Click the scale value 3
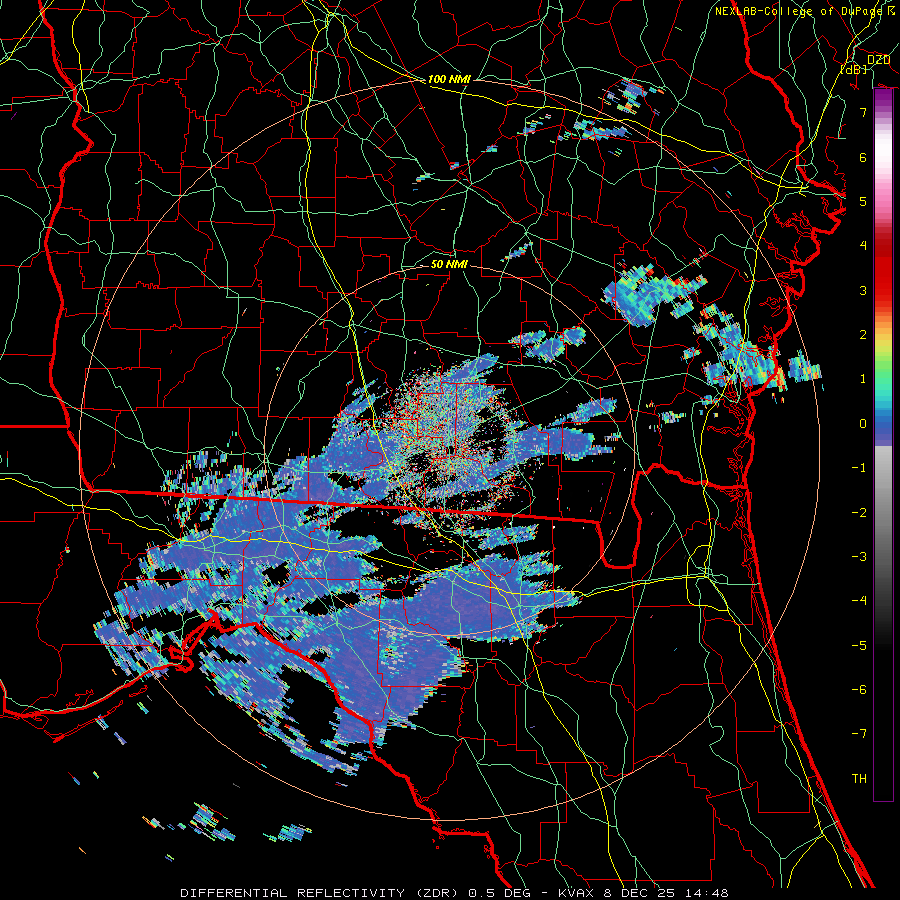This screenshot has height=900, width=900. pos(863,290)
